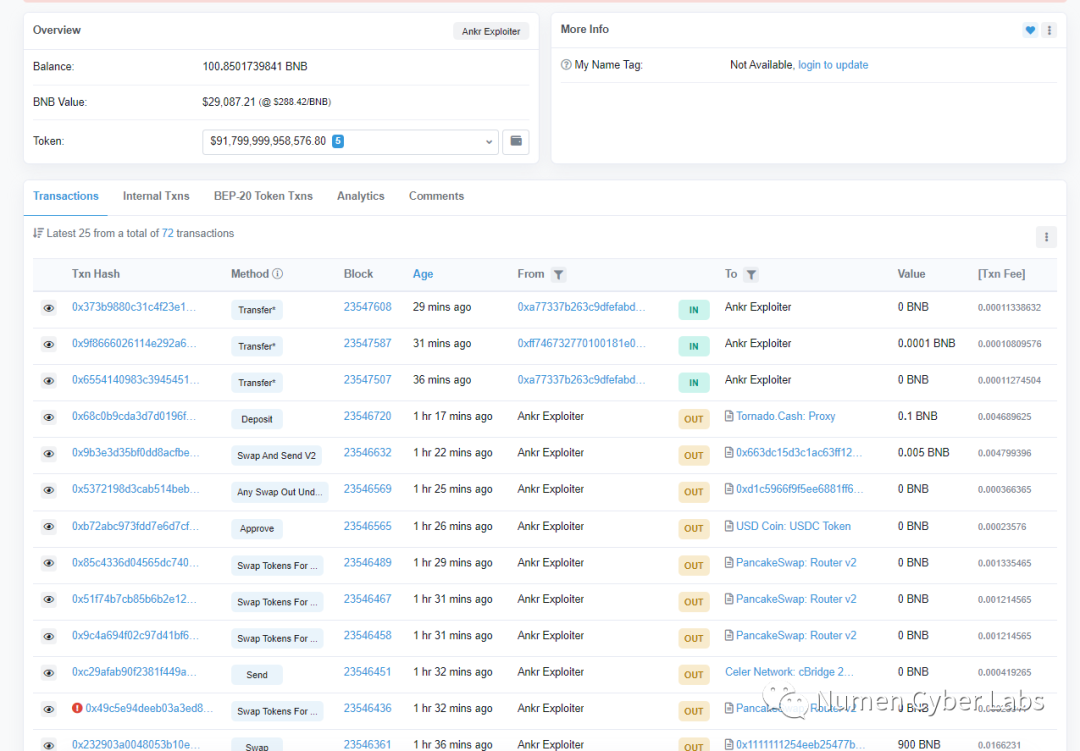Preview transaction 0x9f8666026114e292a6 with eye icon
The image size is (1080, 751).
tap(49, 344)
